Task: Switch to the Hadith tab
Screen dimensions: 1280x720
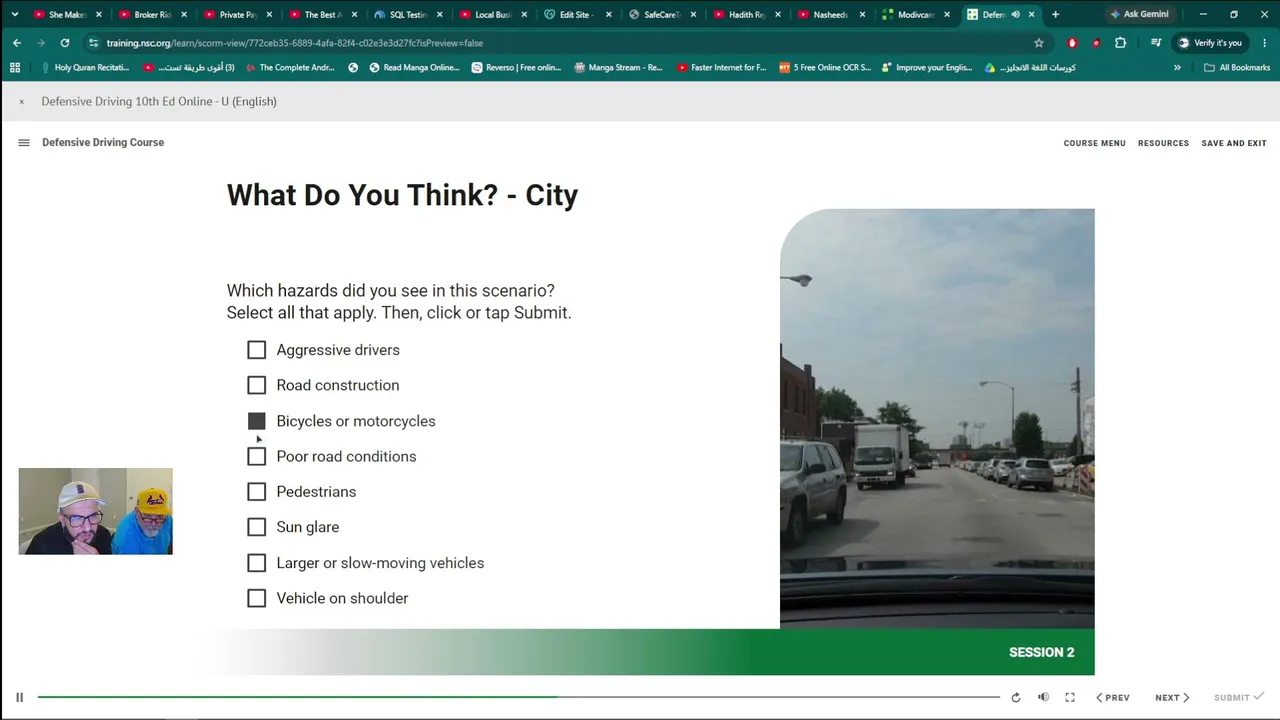Action: click(x=747, y=15)
